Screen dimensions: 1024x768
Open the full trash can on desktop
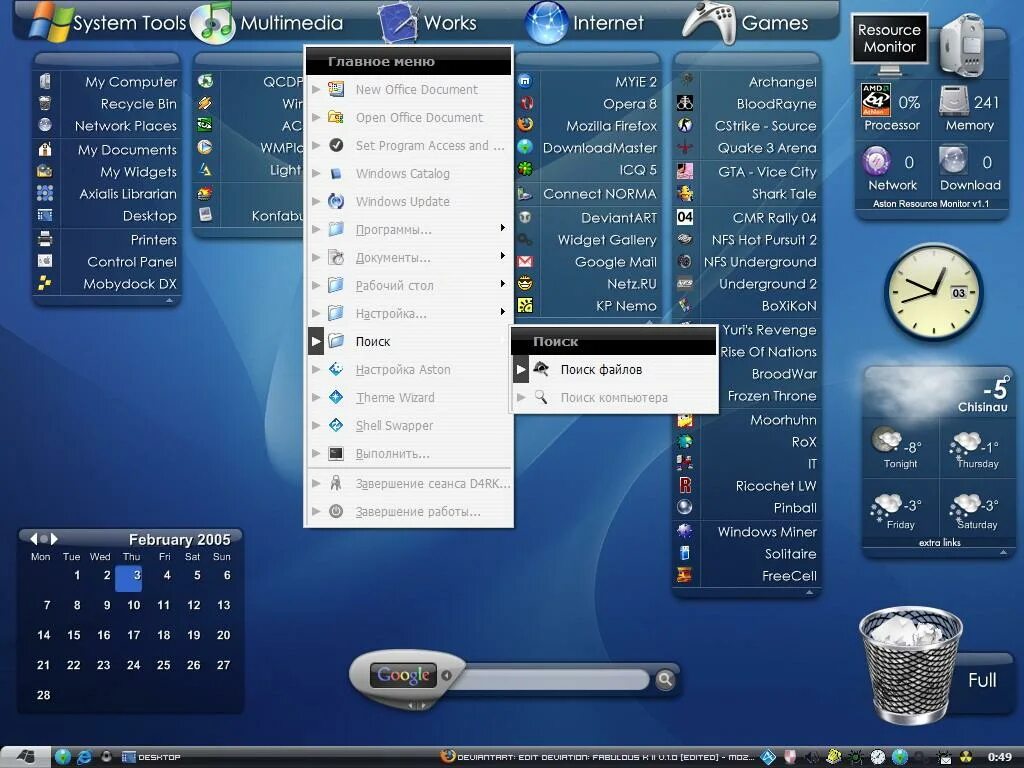coord(910,665)
